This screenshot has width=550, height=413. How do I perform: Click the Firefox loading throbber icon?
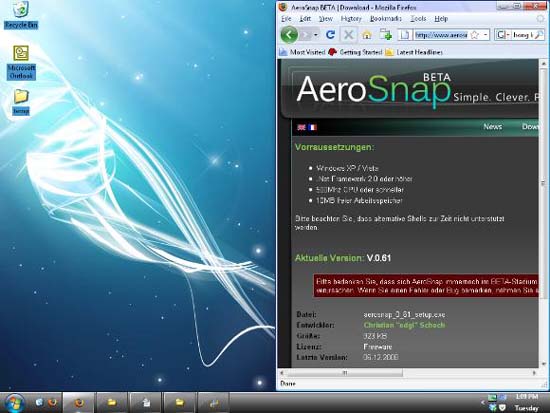click(540, 19)
